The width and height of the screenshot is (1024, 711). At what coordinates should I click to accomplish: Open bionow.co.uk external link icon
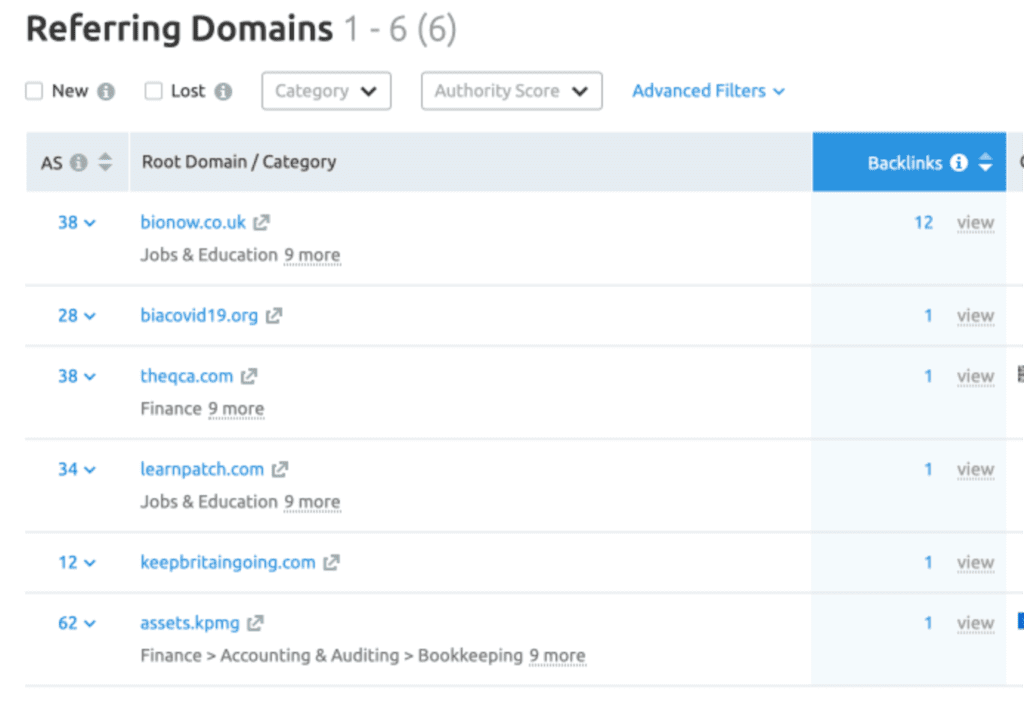261,223
